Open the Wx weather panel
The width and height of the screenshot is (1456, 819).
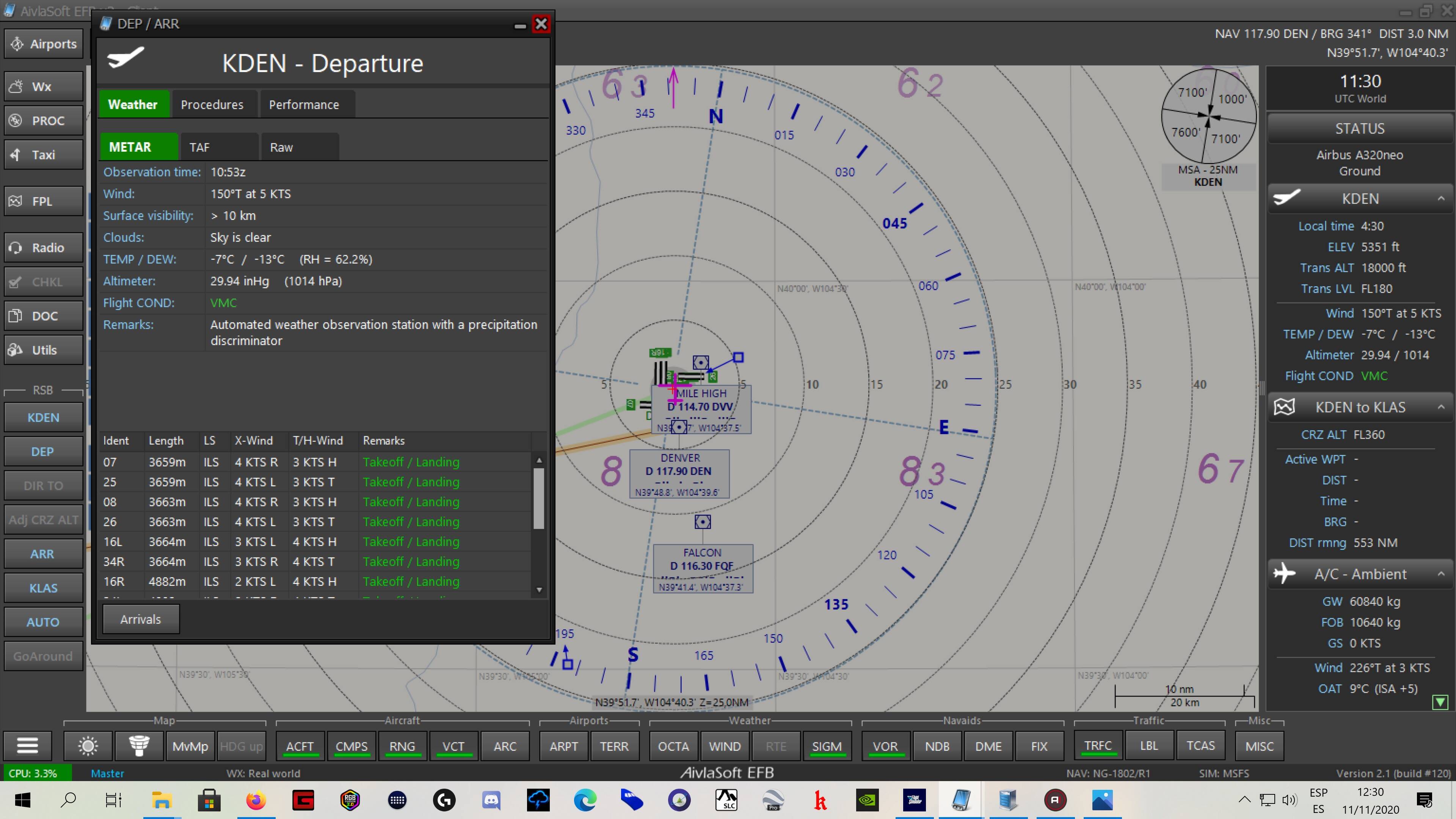[x=44, y=86]
